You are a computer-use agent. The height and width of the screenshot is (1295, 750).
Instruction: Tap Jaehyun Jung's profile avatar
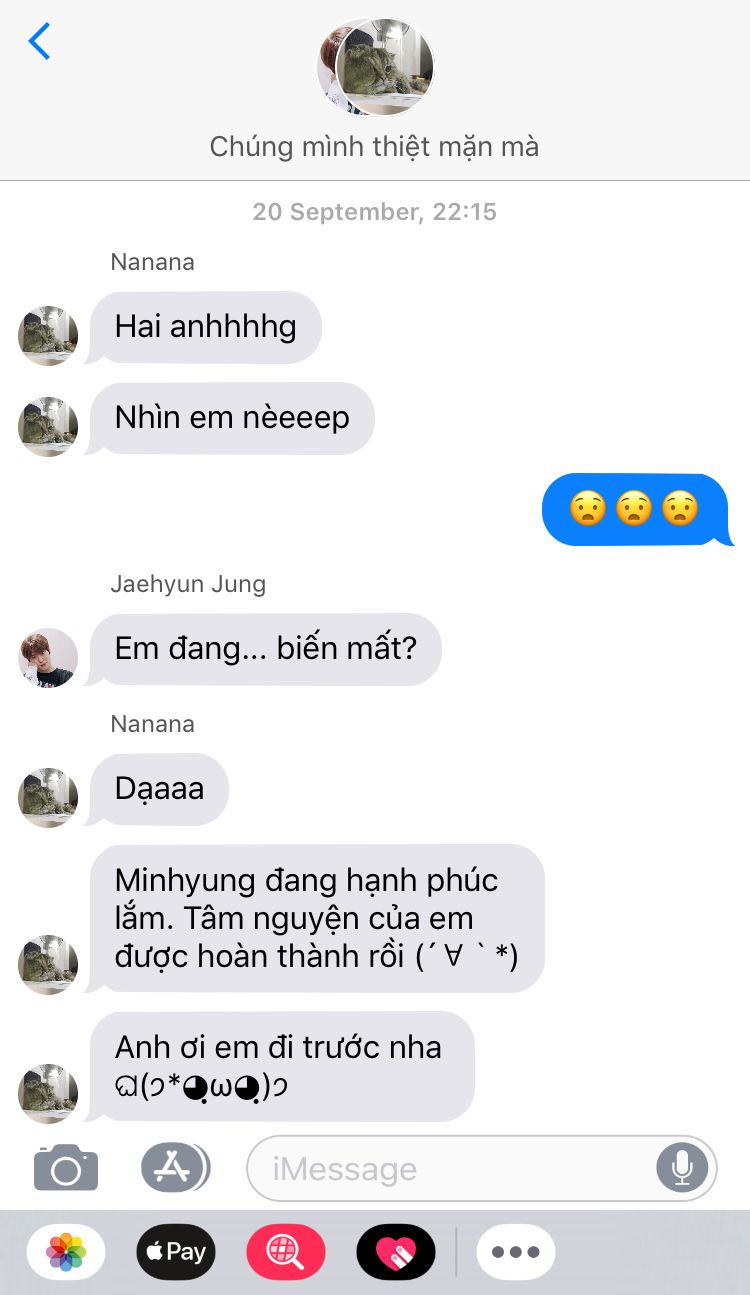tap(48, 657)
